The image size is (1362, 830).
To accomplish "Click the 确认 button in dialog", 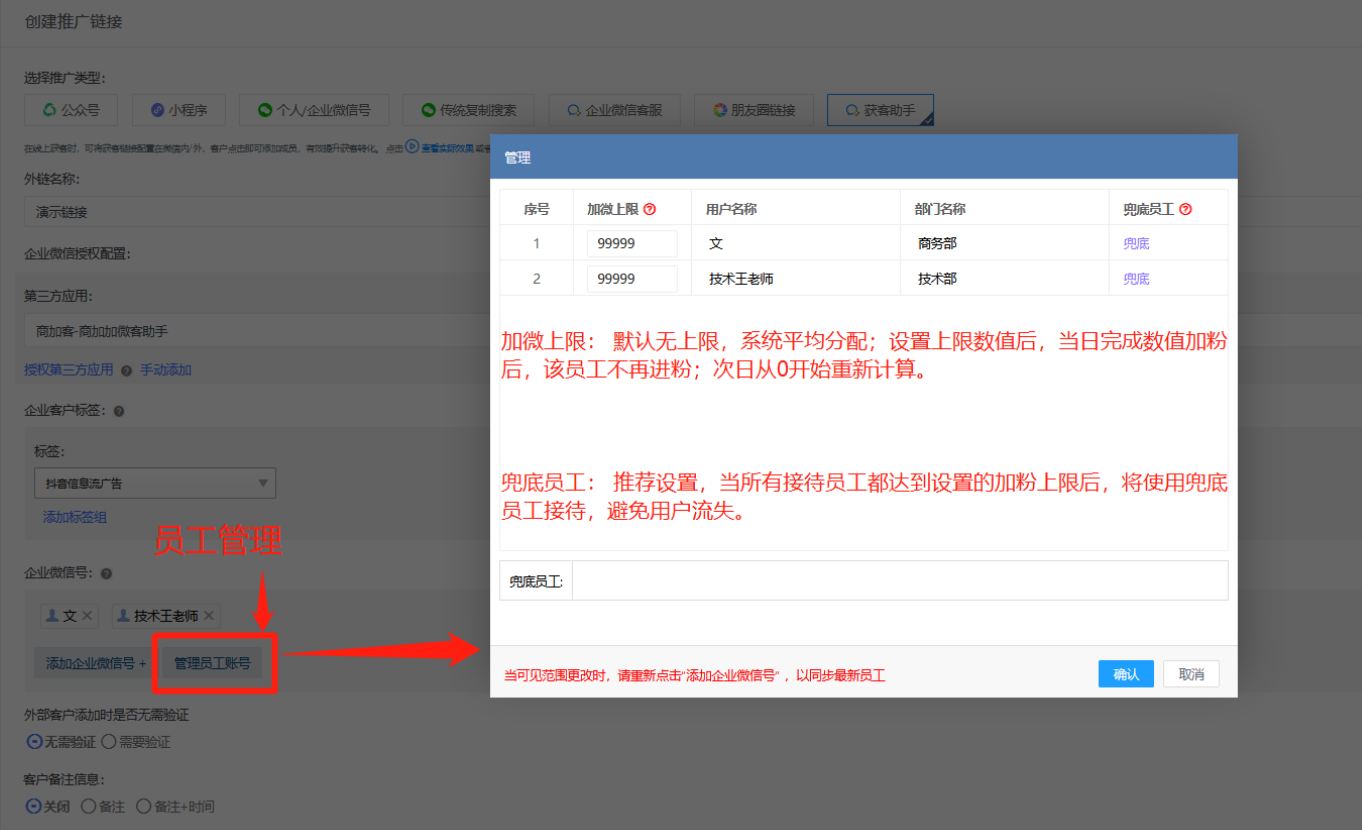I will pos(1126,674).
